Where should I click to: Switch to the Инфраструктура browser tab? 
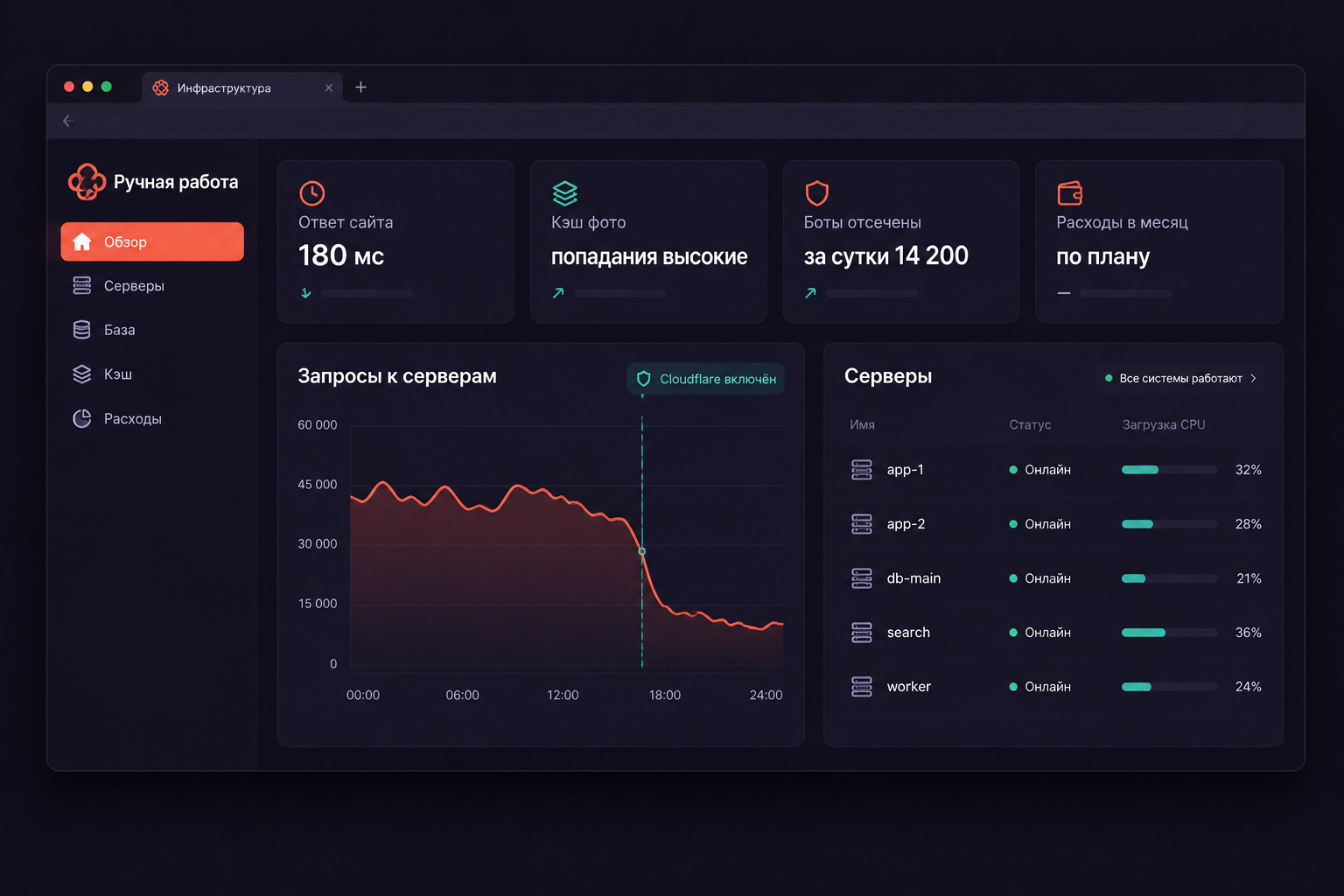242,87
